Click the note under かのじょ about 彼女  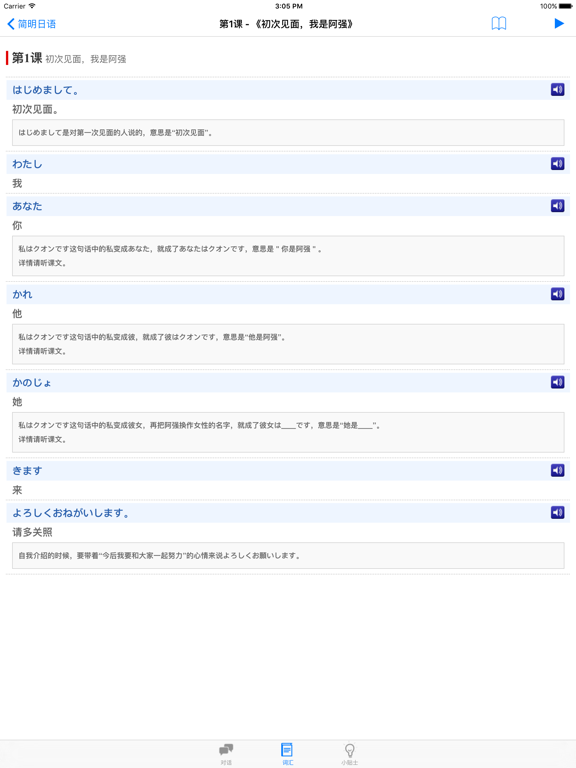tap(288, 432)
